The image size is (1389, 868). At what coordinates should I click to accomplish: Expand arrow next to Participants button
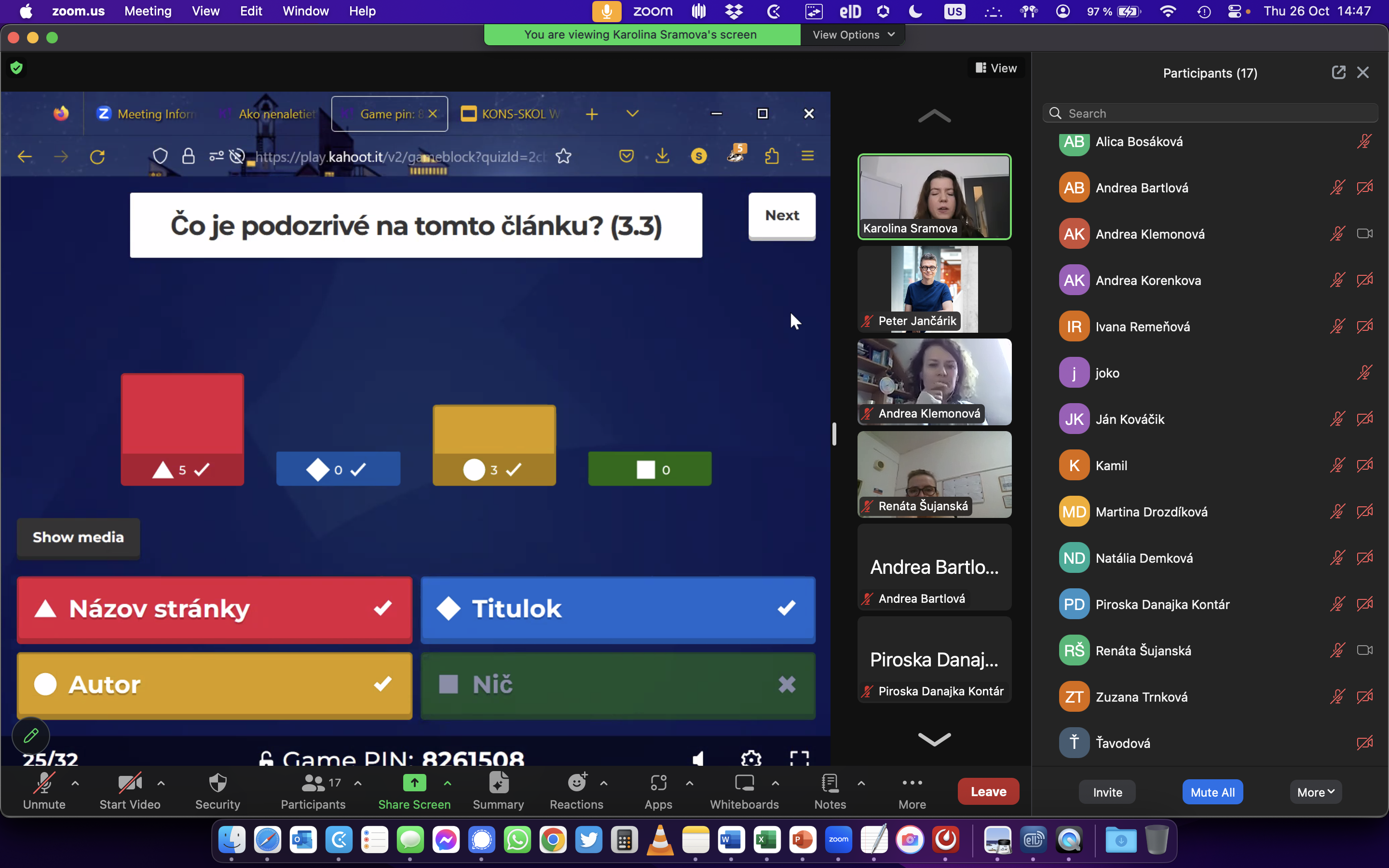[358, 783]
